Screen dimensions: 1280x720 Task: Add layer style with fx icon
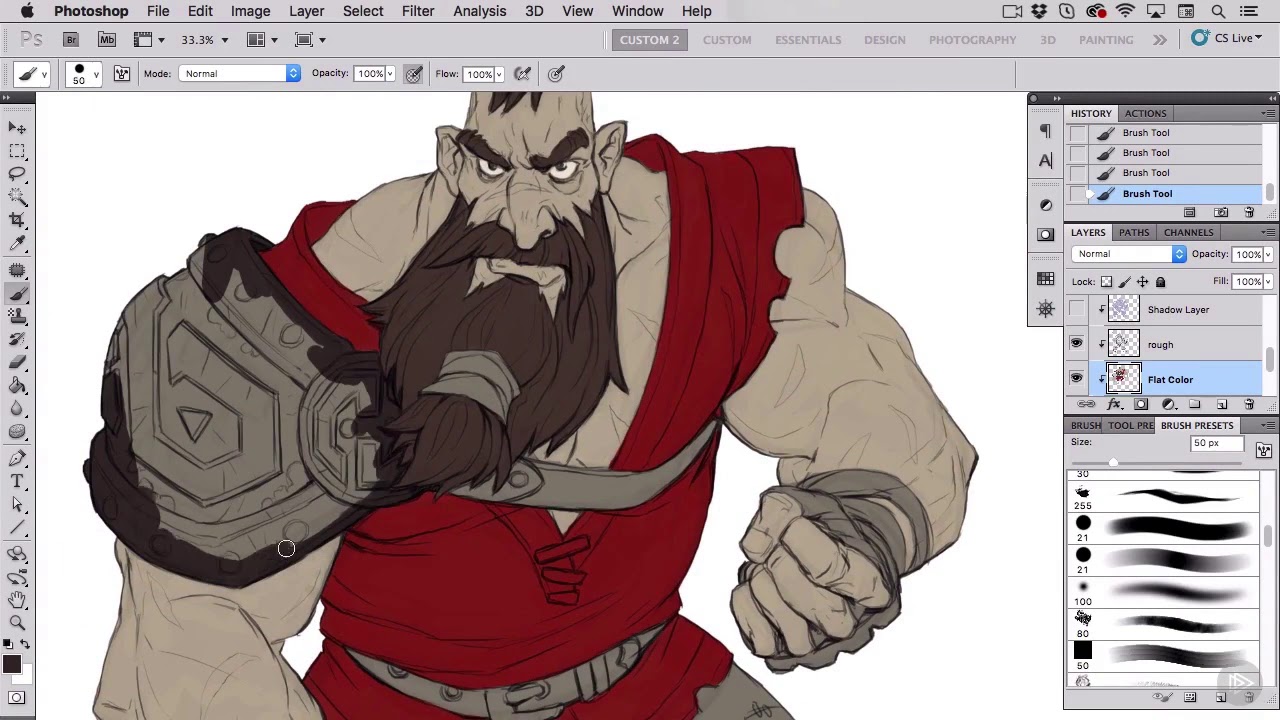tap(1114, 405)
